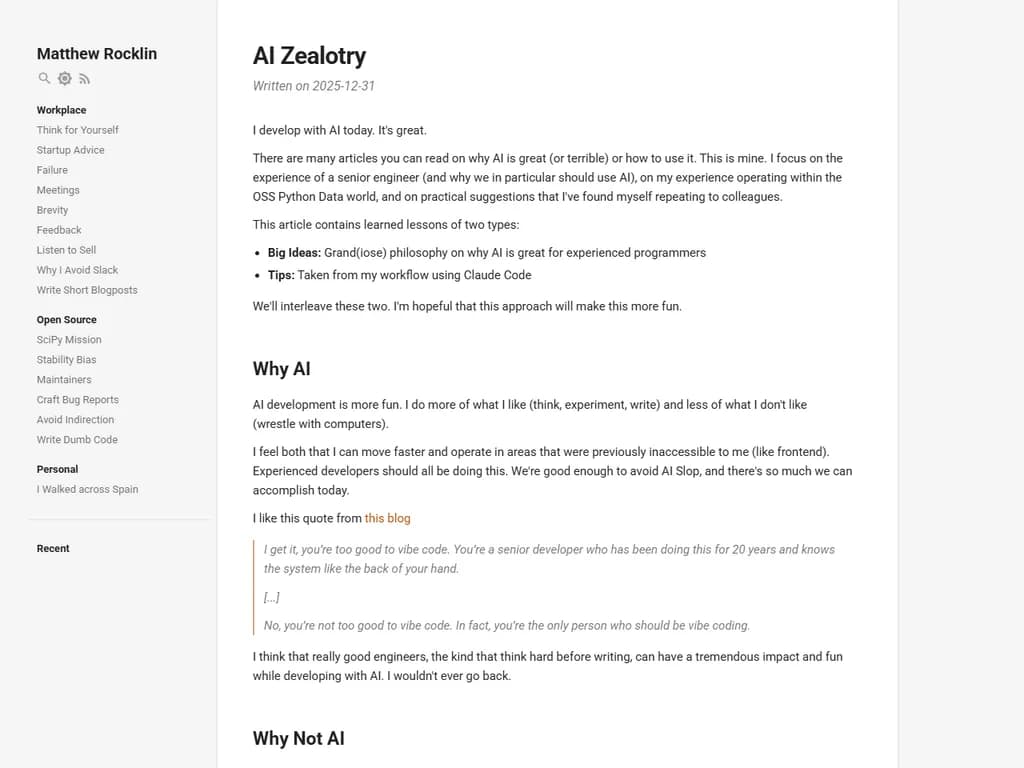
Task: Open Why I Avoid Slack post
Action: point(78,270)
